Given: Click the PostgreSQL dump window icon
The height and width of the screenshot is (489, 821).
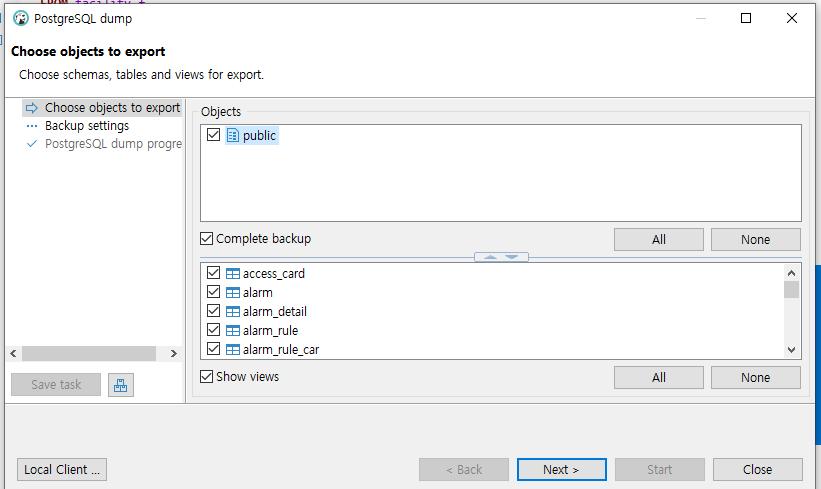Looking at the screenshot, I should click(20, 18).
